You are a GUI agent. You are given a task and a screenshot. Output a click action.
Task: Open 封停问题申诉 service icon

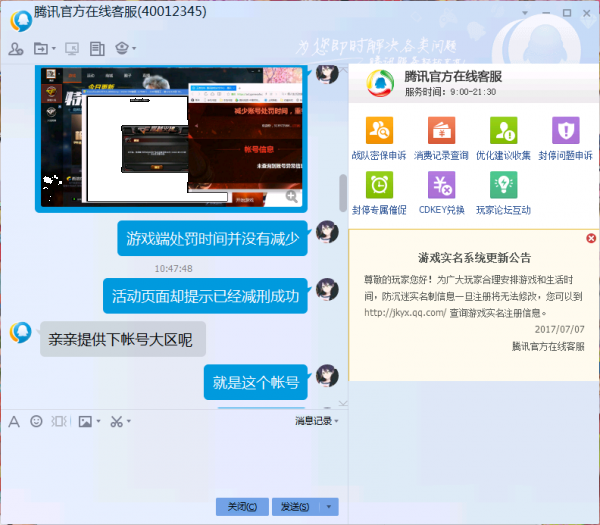[x=566, y=130]
